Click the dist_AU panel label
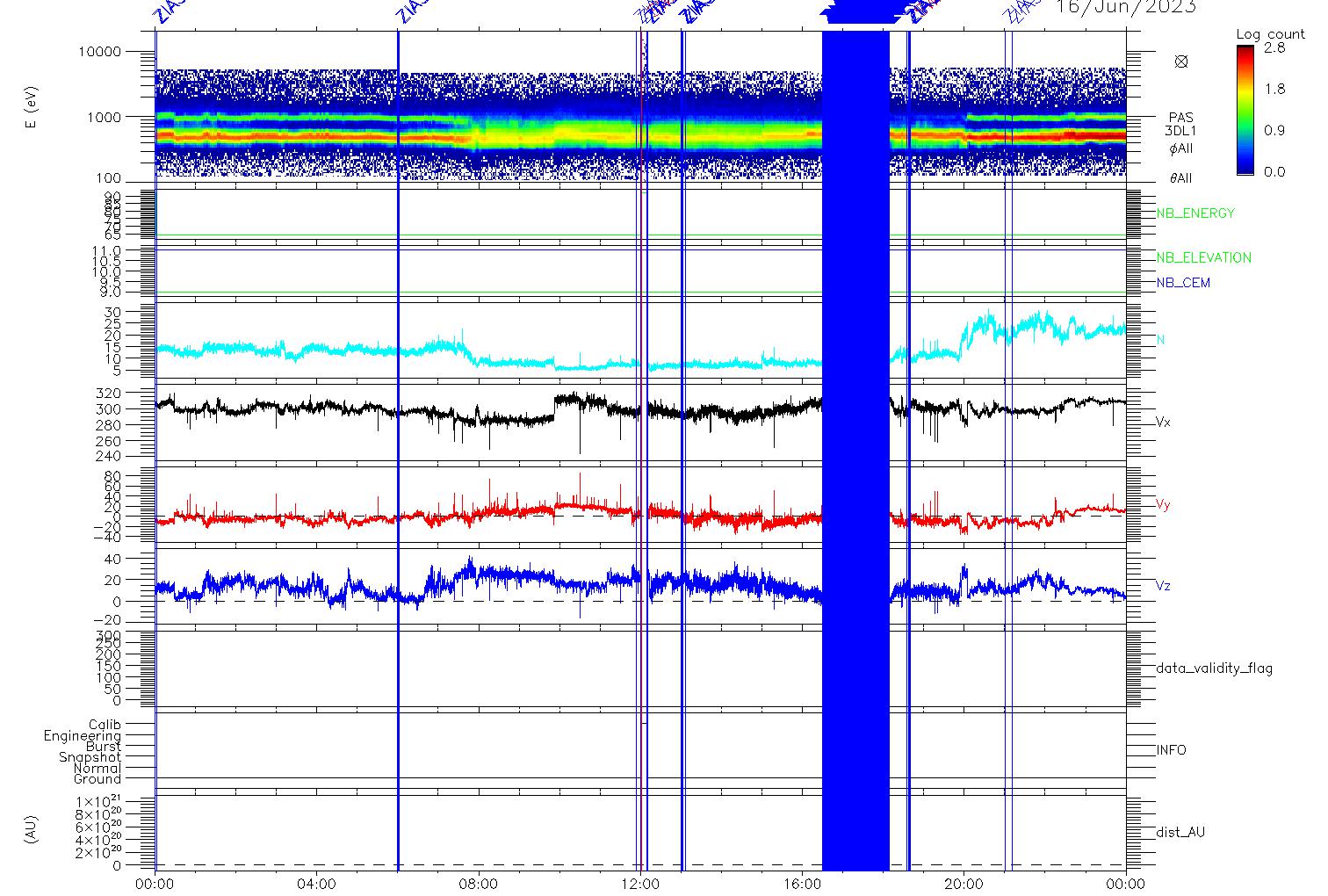The width and height of the screenshot is (1328, 896). 1180,832
